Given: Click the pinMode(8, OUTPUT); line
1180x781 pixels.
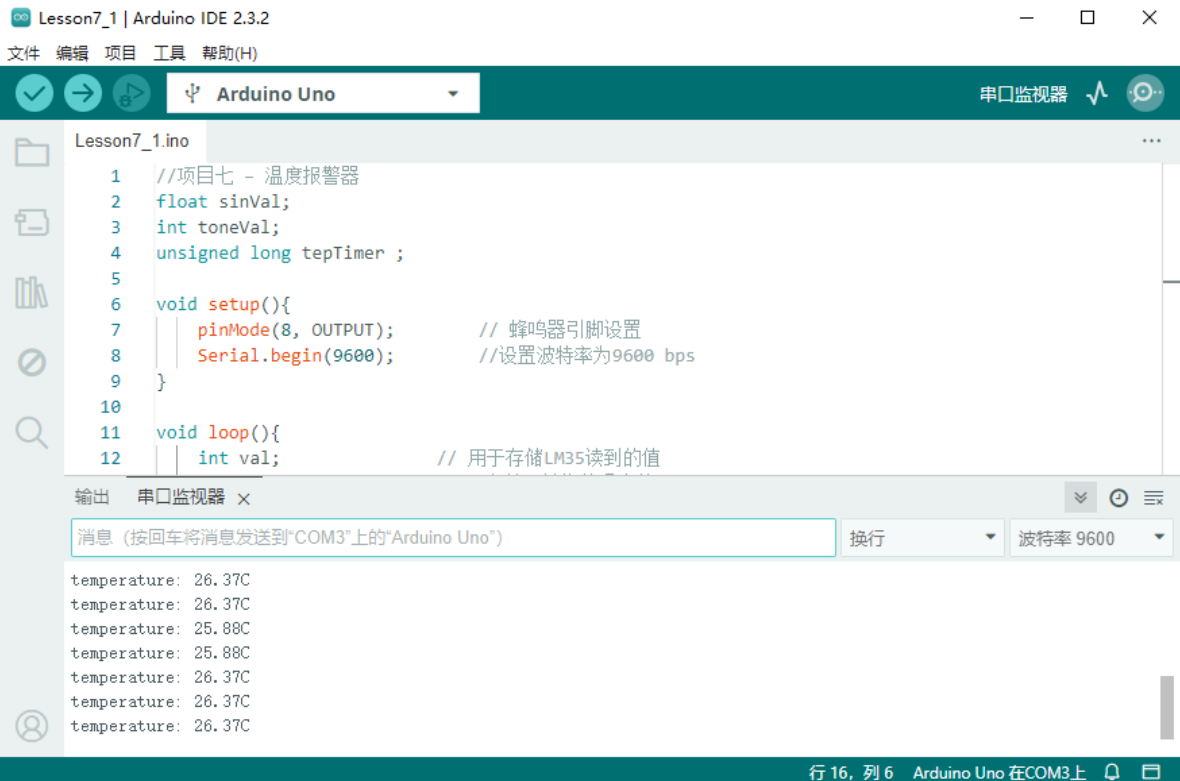Looking at the screenshot, I should 295,330.
